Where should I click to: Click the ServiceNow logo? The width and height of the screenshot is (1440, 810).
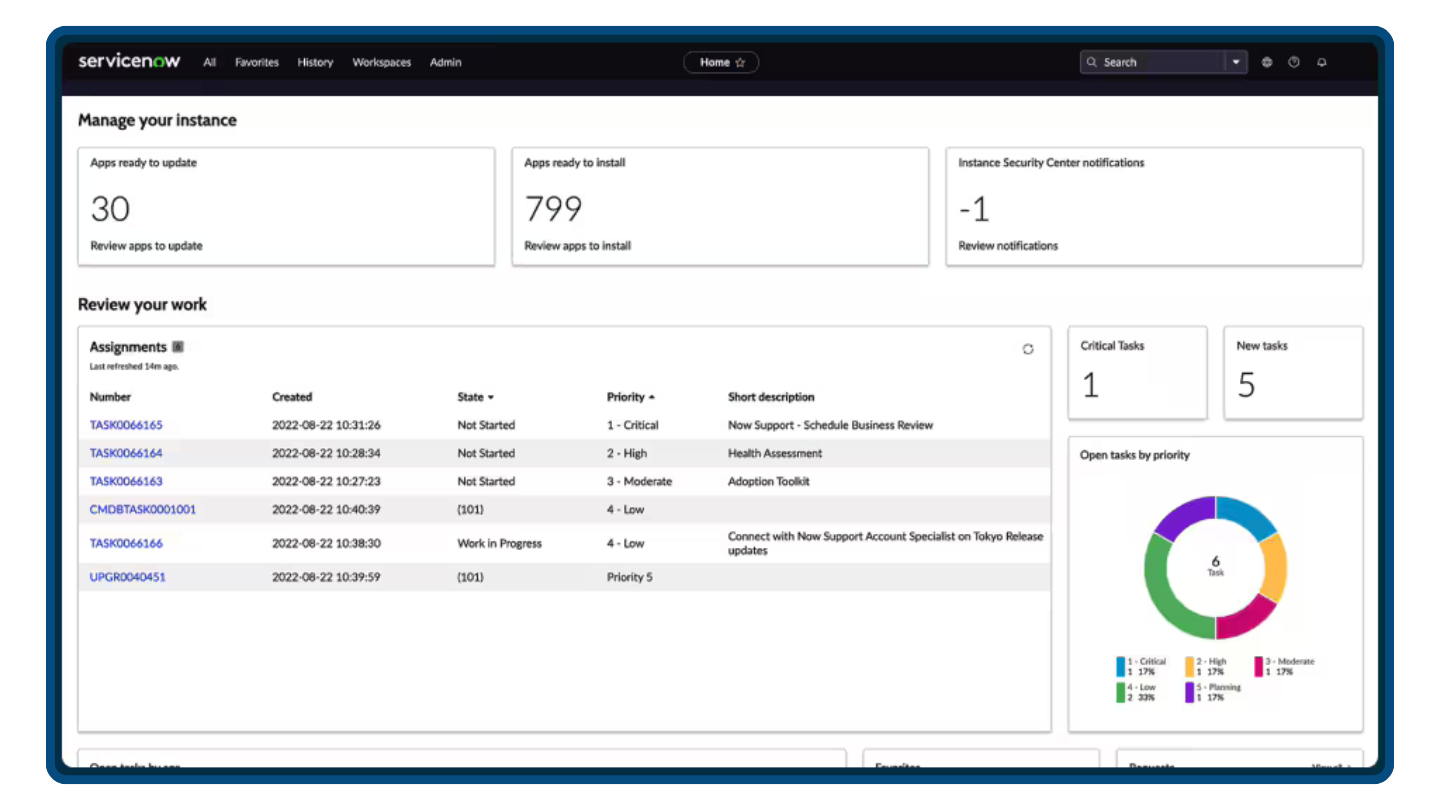pyautogui.click(x=129, y=61)
